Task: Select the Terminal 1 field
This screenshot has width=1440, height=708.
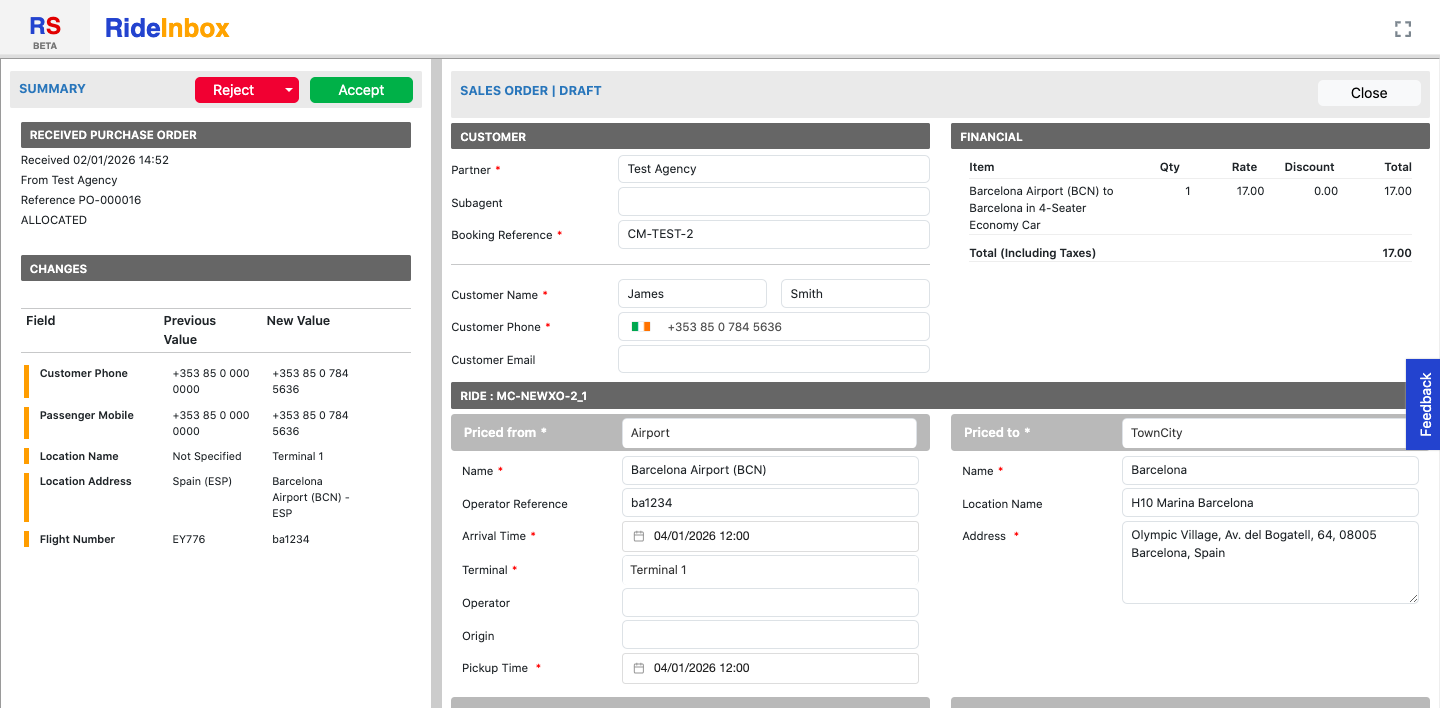Action: [769, 570]
